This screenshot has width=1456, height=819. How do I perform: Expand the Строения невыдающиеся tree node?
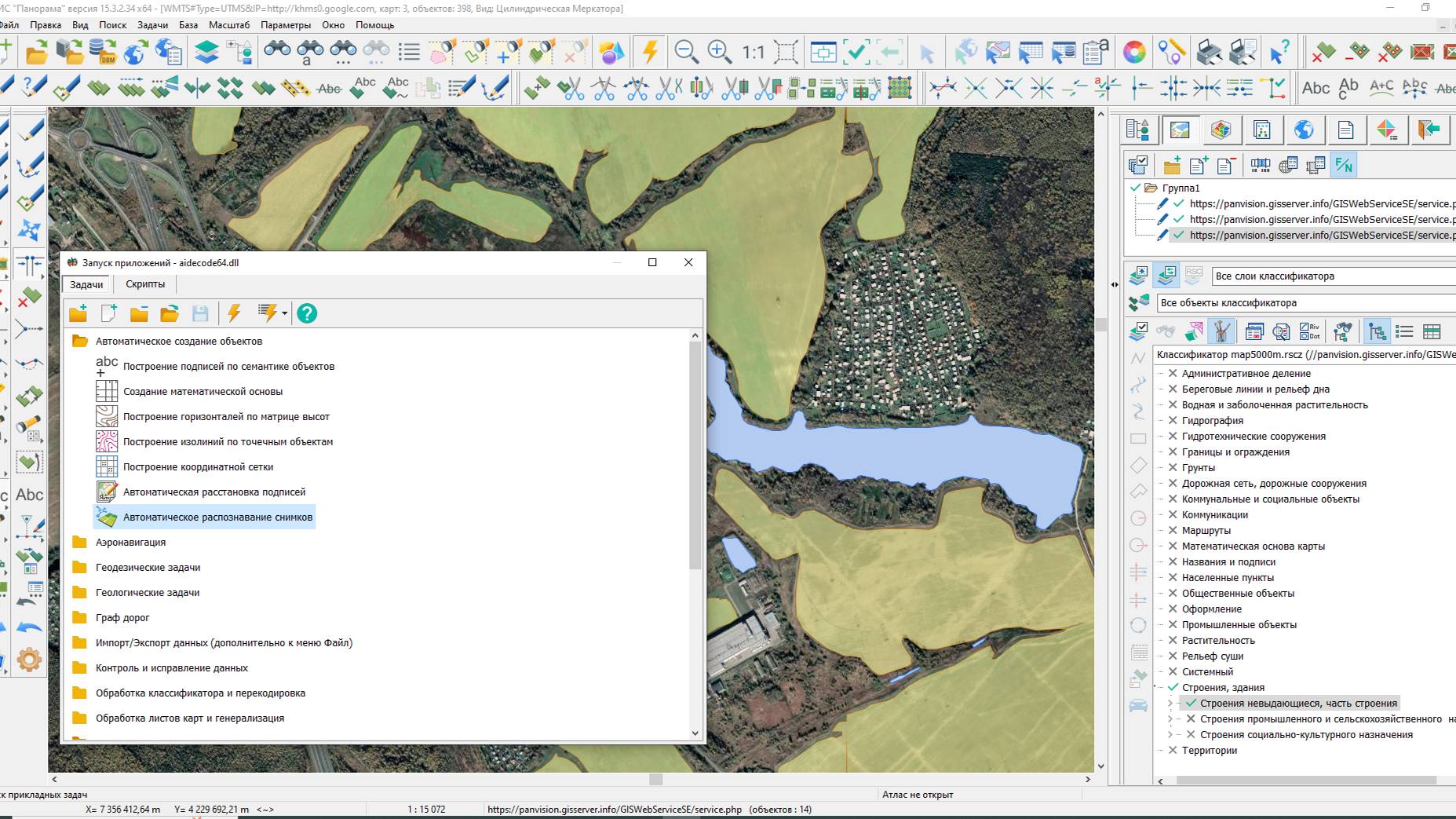pos(1170,704)
